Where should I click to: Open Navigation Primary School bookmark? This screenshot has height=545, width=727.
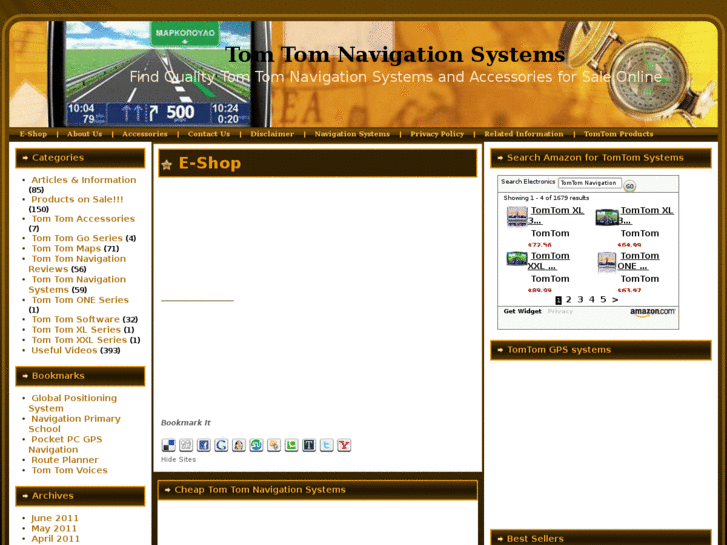pyautogui.click(x=74, y=423)
